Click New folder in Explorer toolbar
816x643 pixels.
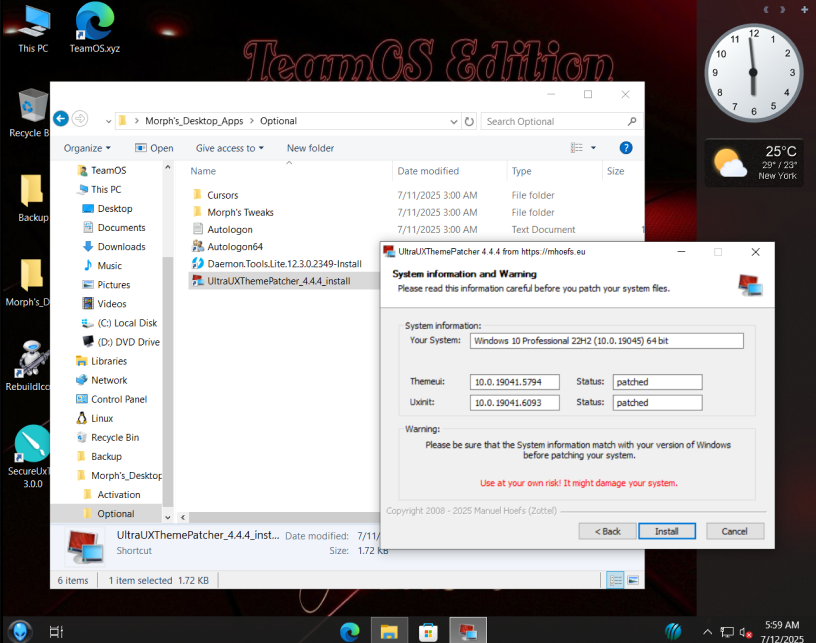point(310,148)
